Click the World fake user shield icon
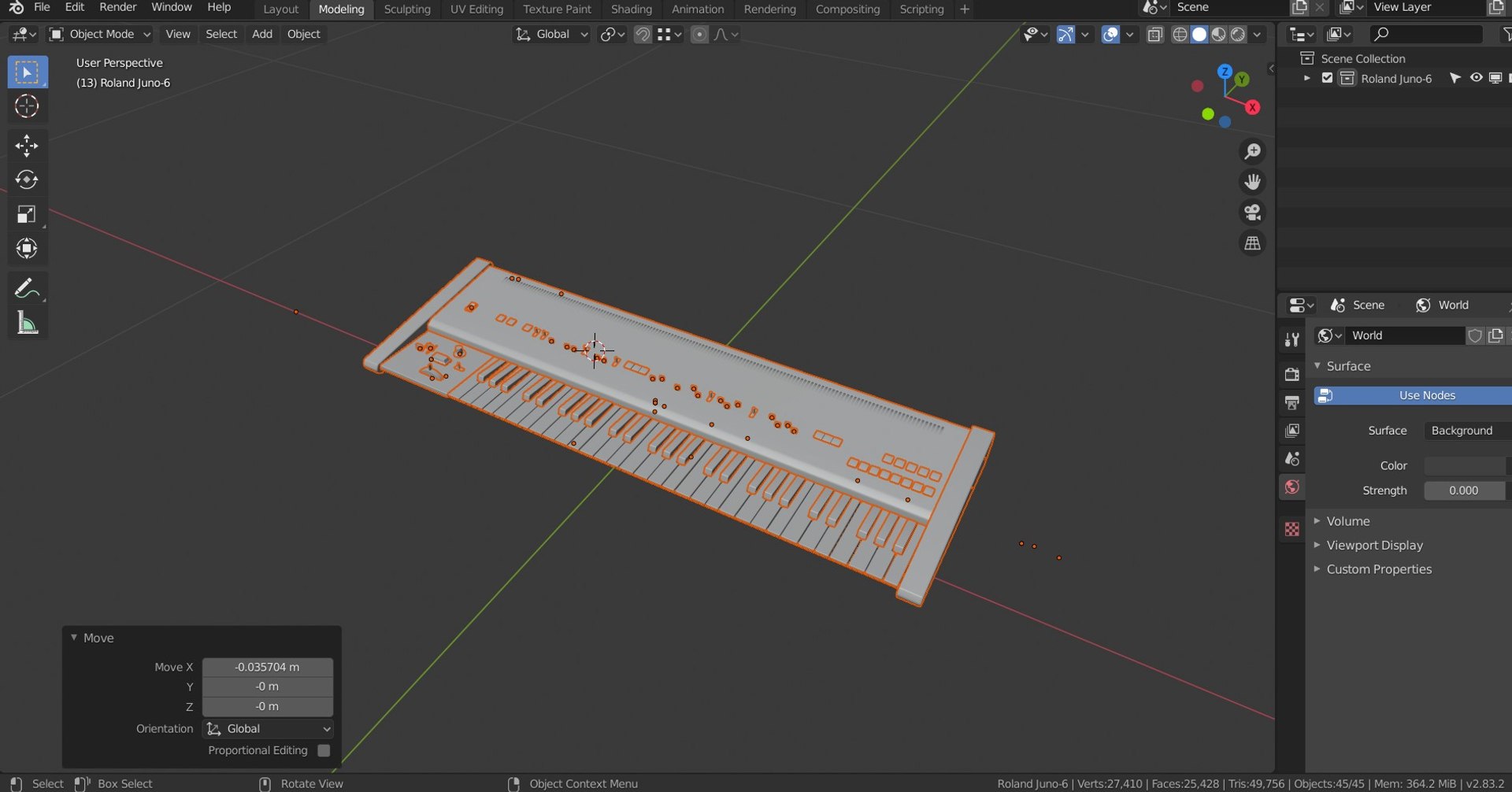 [1475, 335]
